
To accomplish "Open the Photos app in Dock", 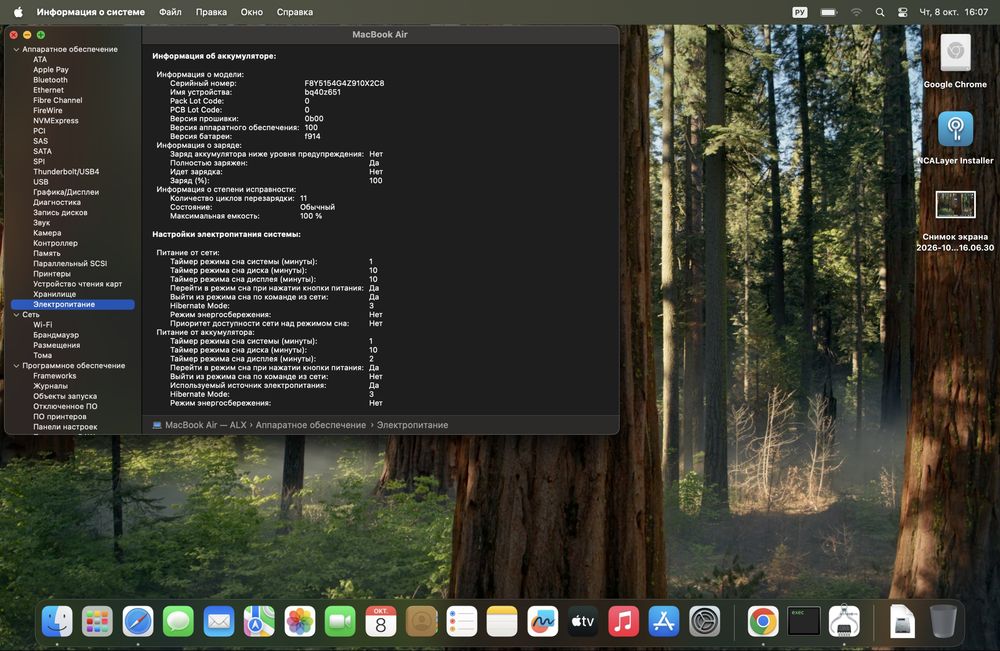I will tap(300, 621).
